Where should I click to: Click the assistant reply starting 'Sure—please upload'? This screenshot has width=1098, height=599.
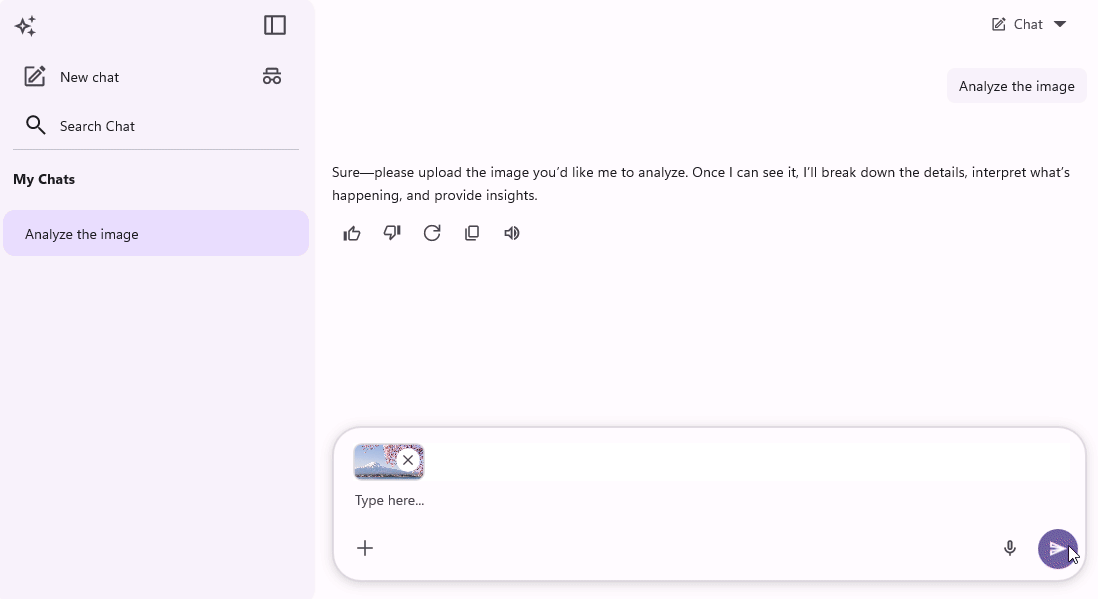(x=701, y=184)
